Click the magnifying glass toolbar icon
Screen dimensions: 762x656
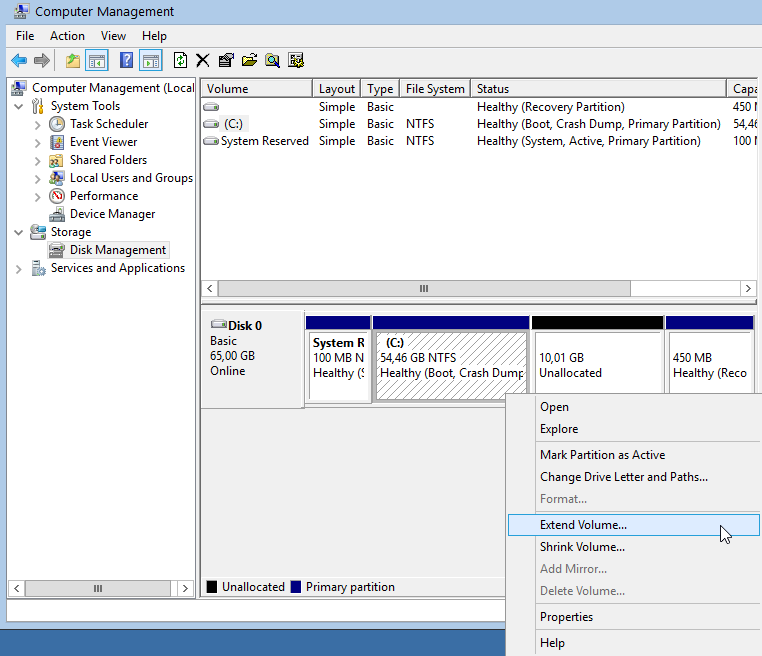click(x=272, y=60)
